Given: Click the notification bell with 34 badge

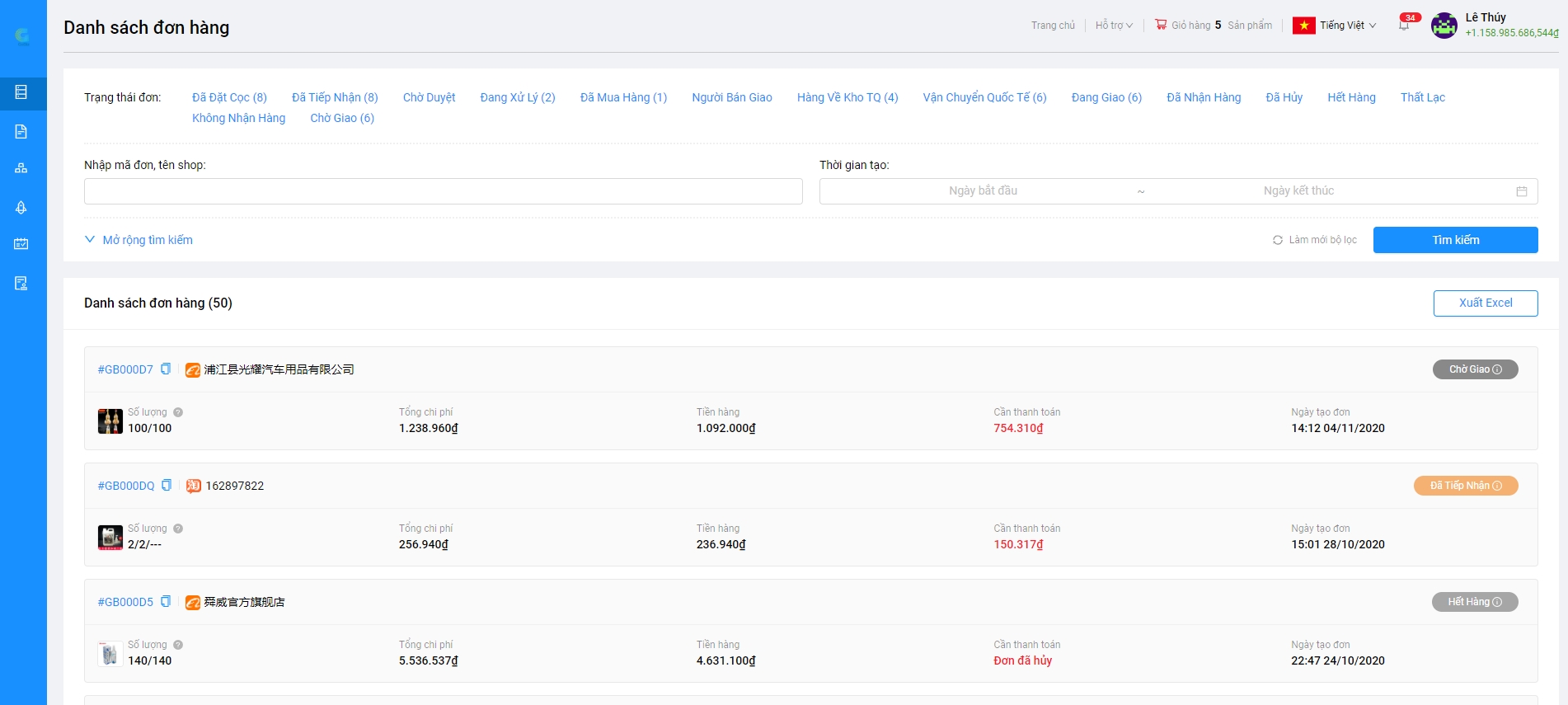Looking at the screenshot, I should (1404, 26).
